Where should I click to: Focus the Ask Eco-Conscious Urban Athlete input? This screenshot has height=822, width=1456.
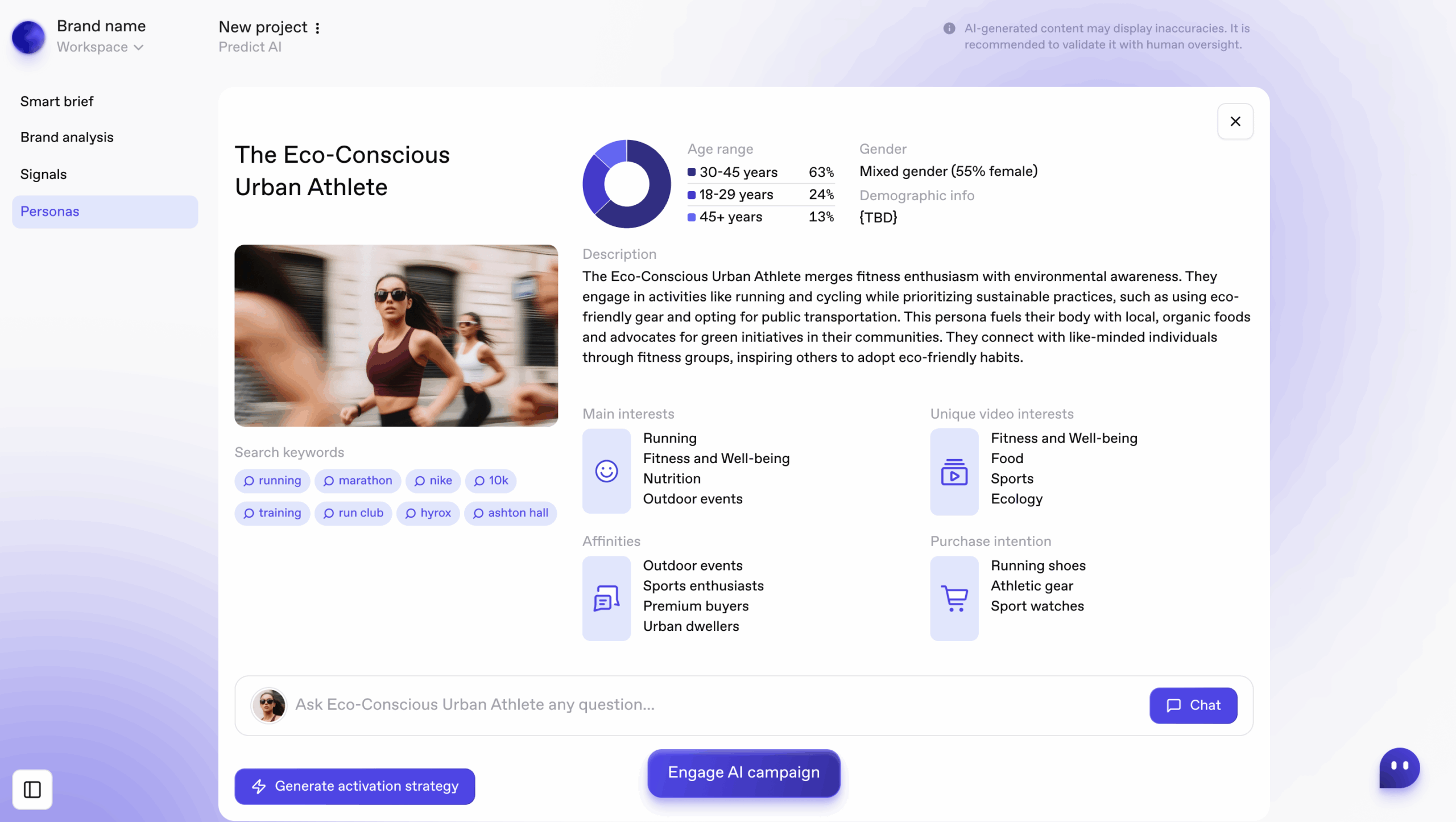pos(717,704)
